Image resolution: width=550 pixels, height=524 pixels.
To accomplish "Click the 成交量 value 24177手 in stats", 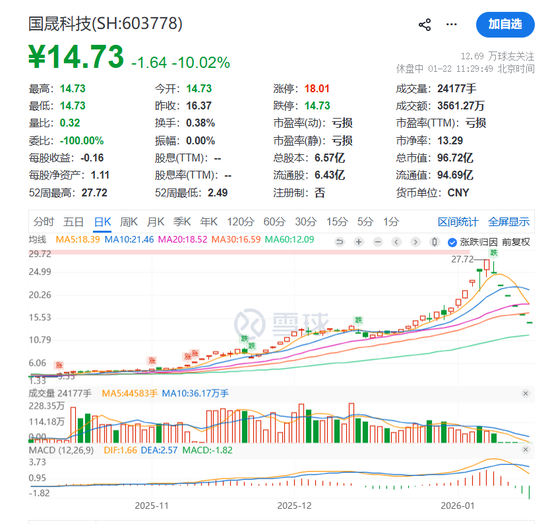I will click(x=456, y=88).
